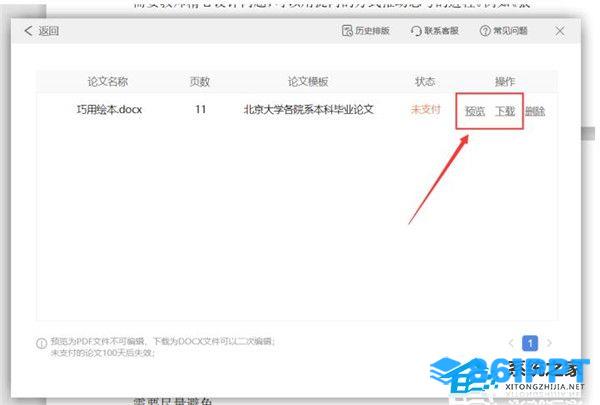
Task: Click the 状态 column header
Action: (x=425, y=81)
